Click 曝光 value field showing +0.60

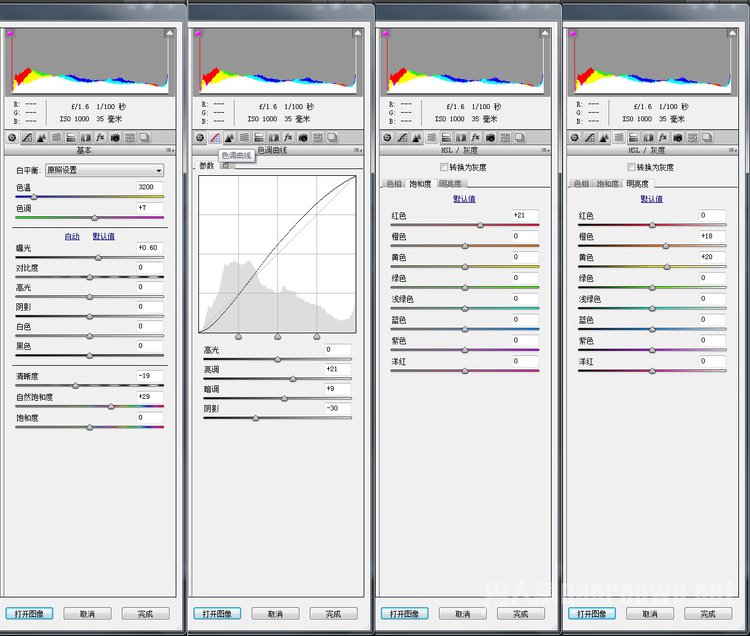coord(150,248)
